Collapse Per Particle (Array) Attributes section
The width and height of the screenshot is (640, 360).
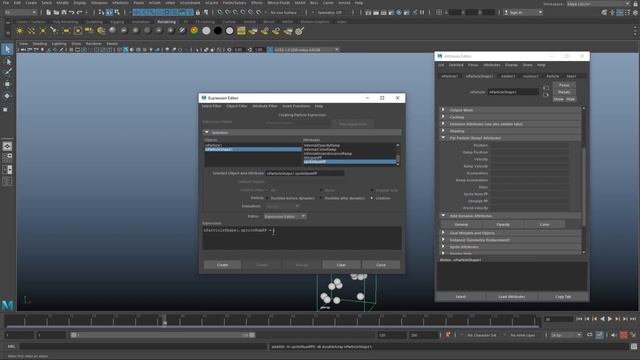tap(443, 138)
